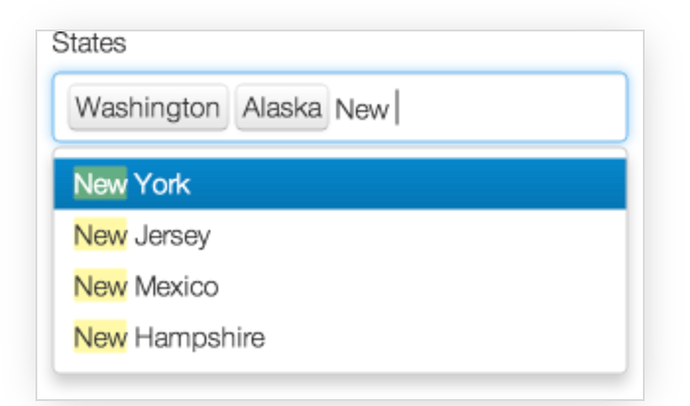This screenshot has width=690, height=406.
Task: Click the blank blue area of the New York row
Action: [x=407, y=183]
